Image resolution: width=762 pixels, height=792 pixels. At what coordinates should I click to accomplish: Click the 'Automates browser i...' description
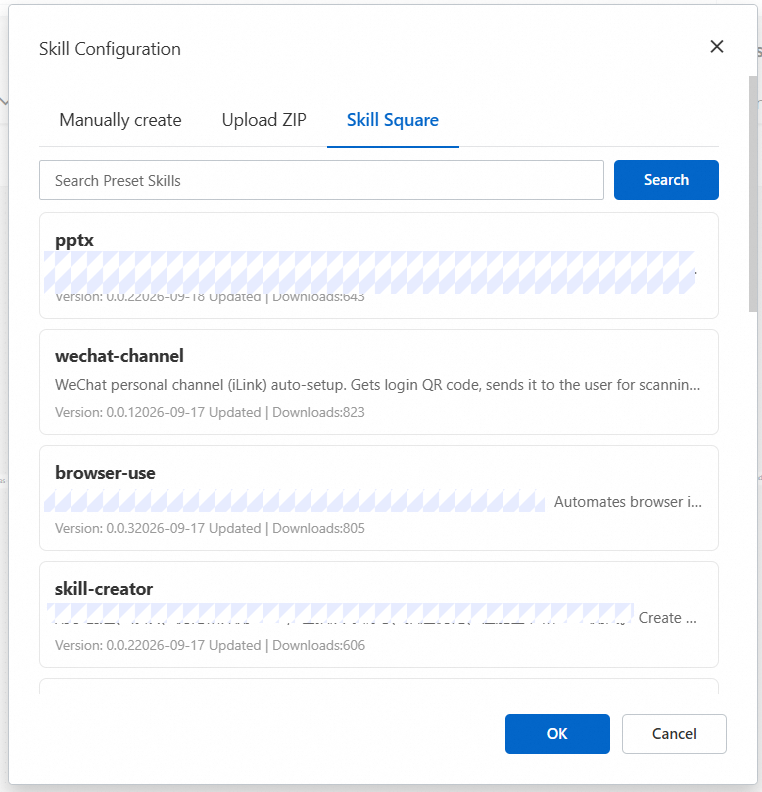(628, 502)
